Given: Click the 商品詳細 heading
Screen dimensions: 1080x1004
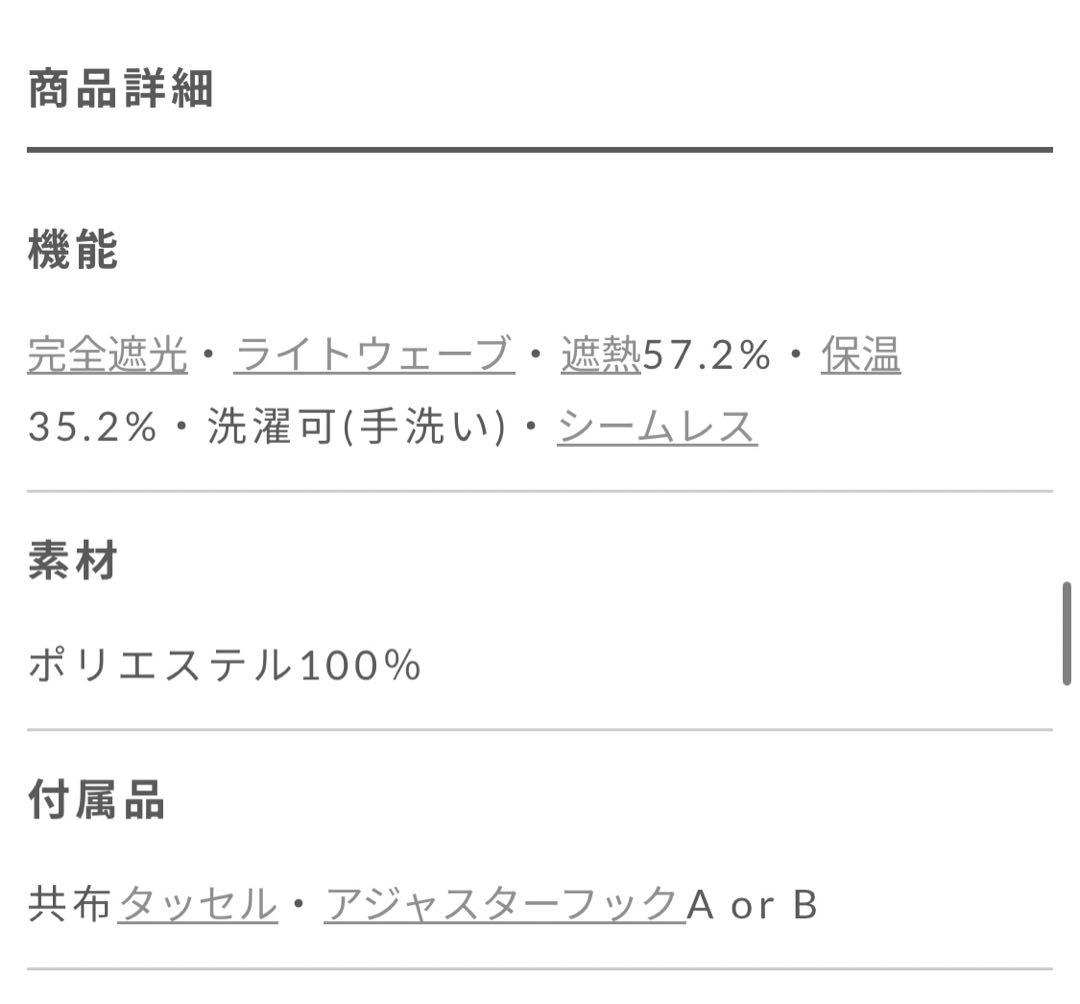Looking at the screenshot, I should click(120, 90).
